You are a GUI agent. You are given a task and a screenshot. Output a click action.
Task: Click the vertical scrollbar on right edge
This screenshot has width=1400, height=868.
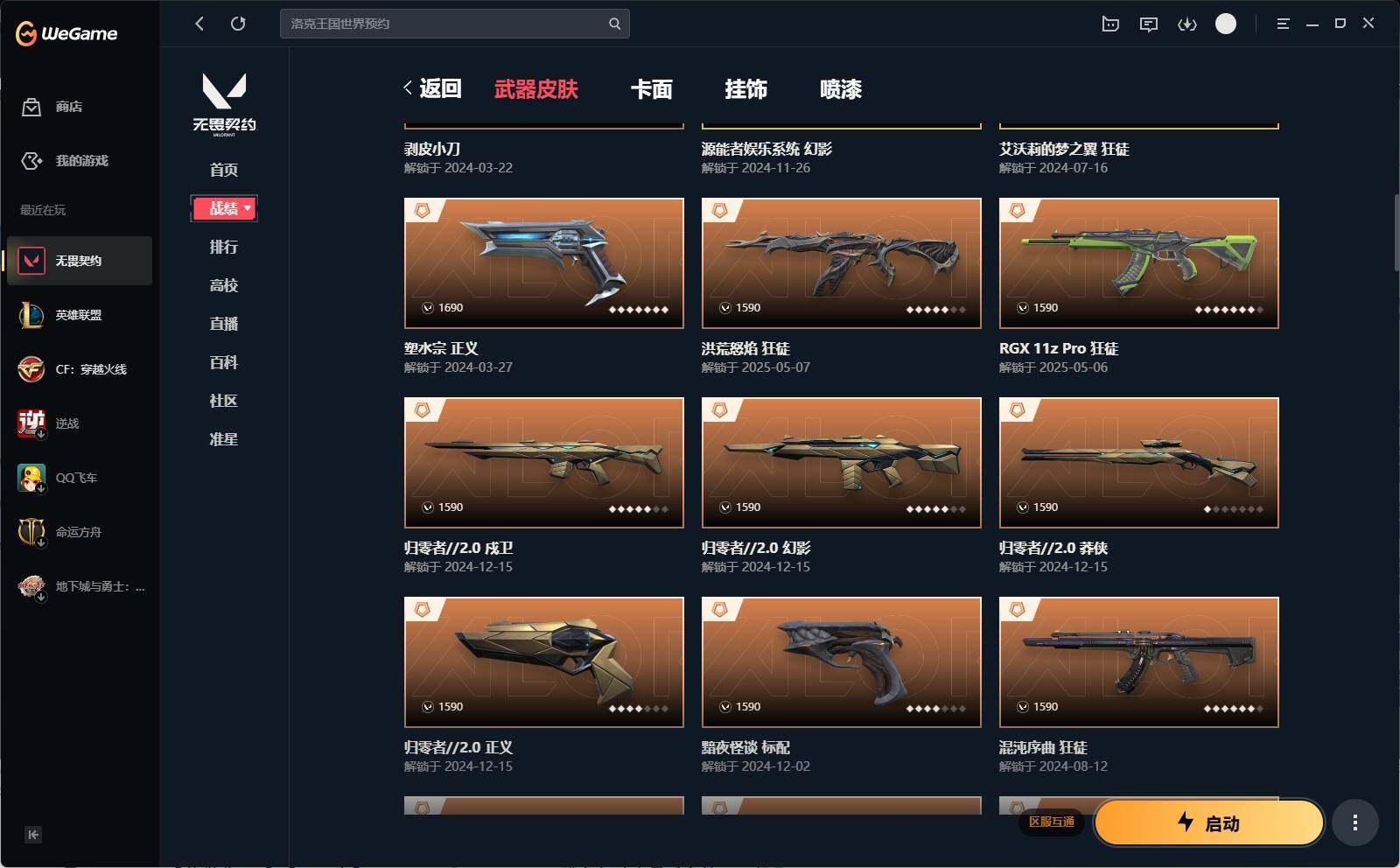click(1396, 232)
